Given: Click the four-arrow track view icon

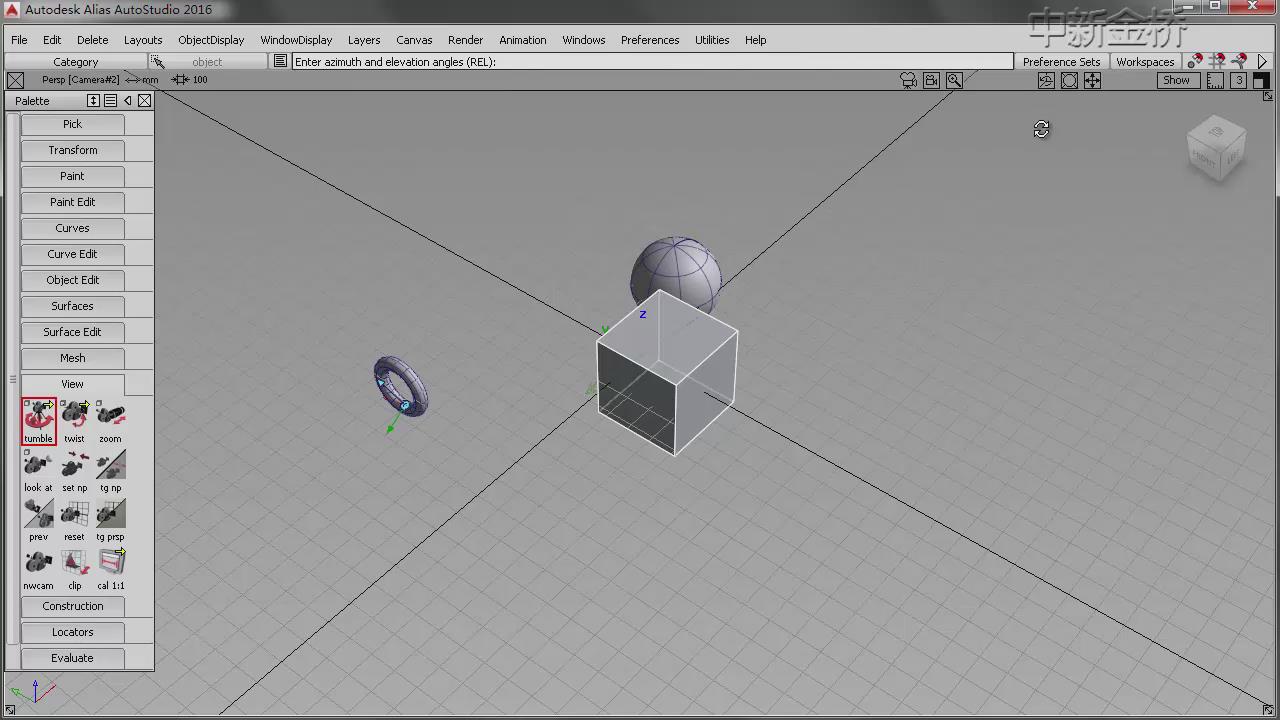Looking at the screenshot, I should click(1092, 80).
